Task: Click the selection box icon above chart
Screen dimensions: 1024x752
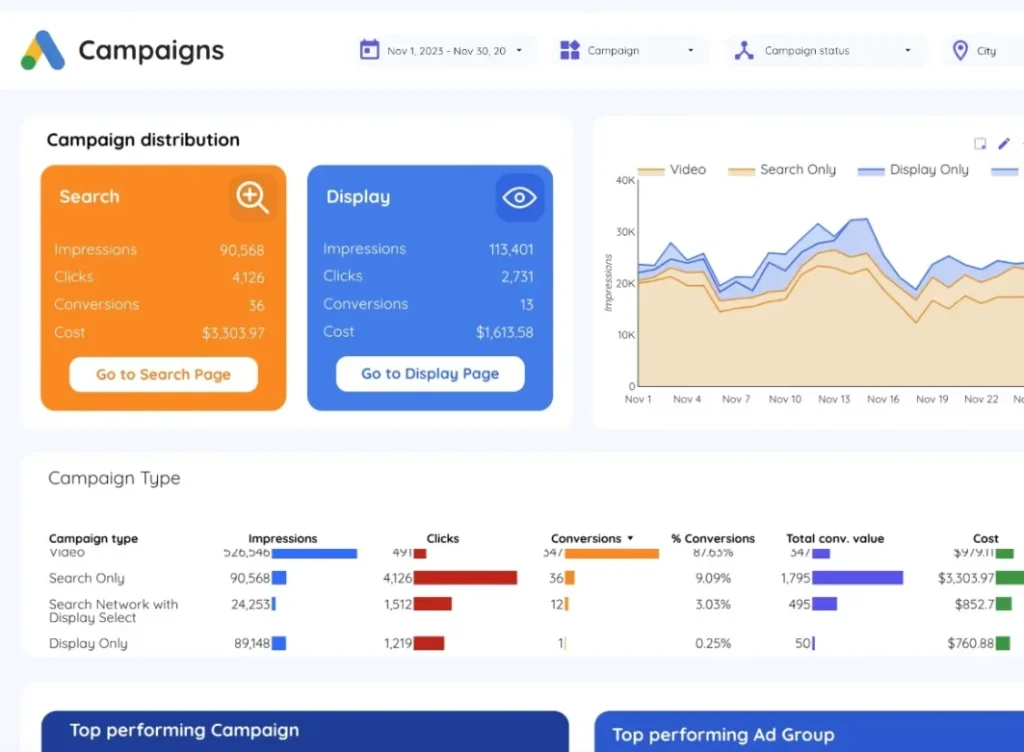Action: pos(980,144)
